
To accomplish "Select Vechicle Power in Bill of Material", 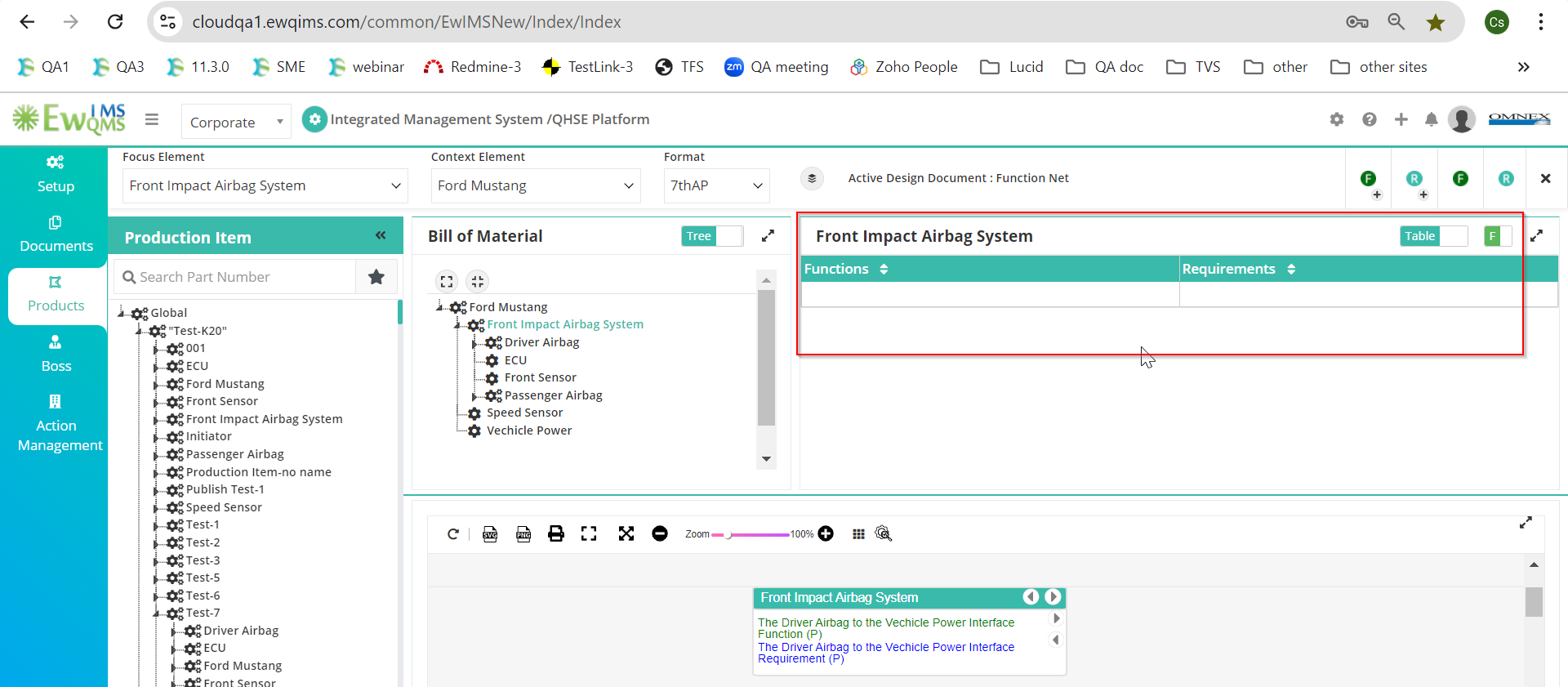I will (x=529, y=430).
